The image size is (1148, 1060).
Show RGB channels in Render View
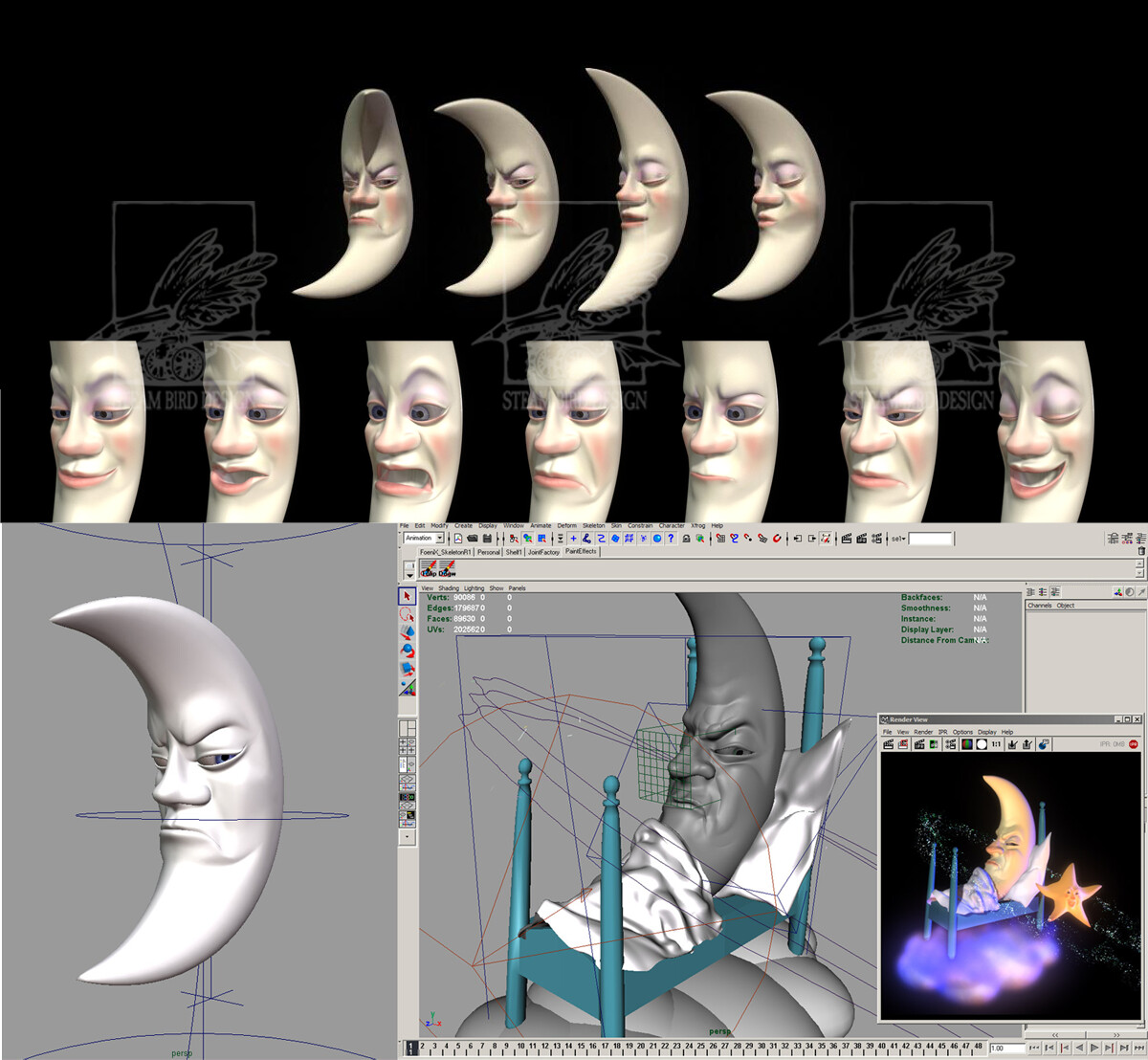[967, 744]
